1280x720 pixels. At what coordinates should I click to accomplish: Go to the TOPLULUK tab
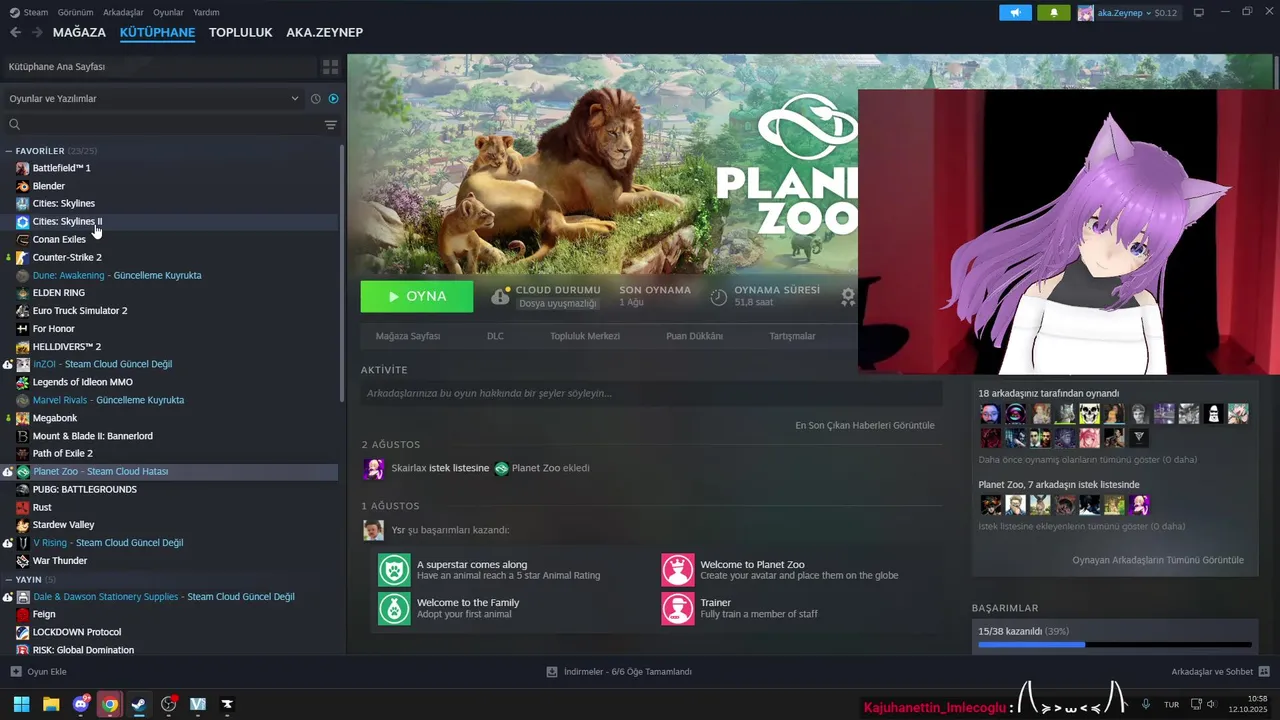(x=240, y=32)
